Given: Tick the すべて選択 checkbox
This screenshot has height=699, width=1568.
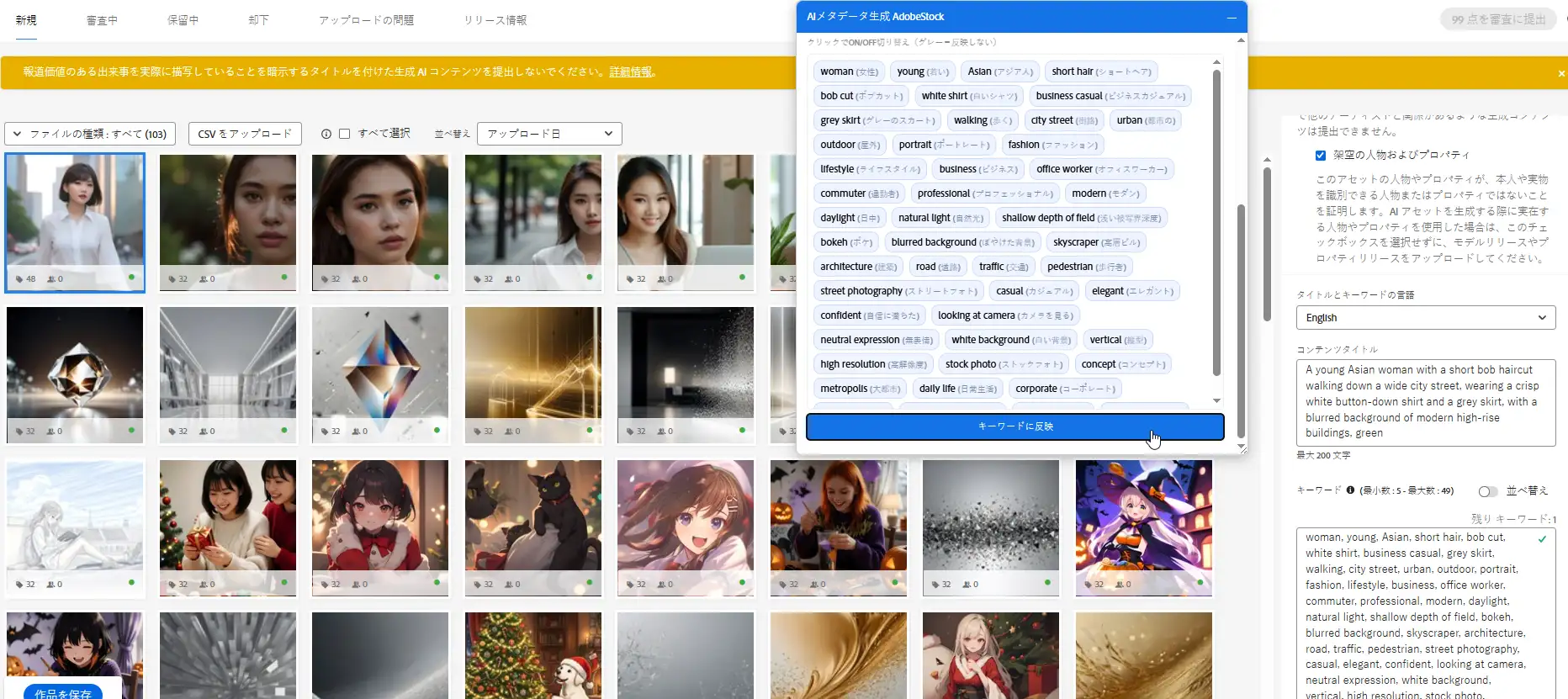Looking at the screenshot, I should coord(344,134).
